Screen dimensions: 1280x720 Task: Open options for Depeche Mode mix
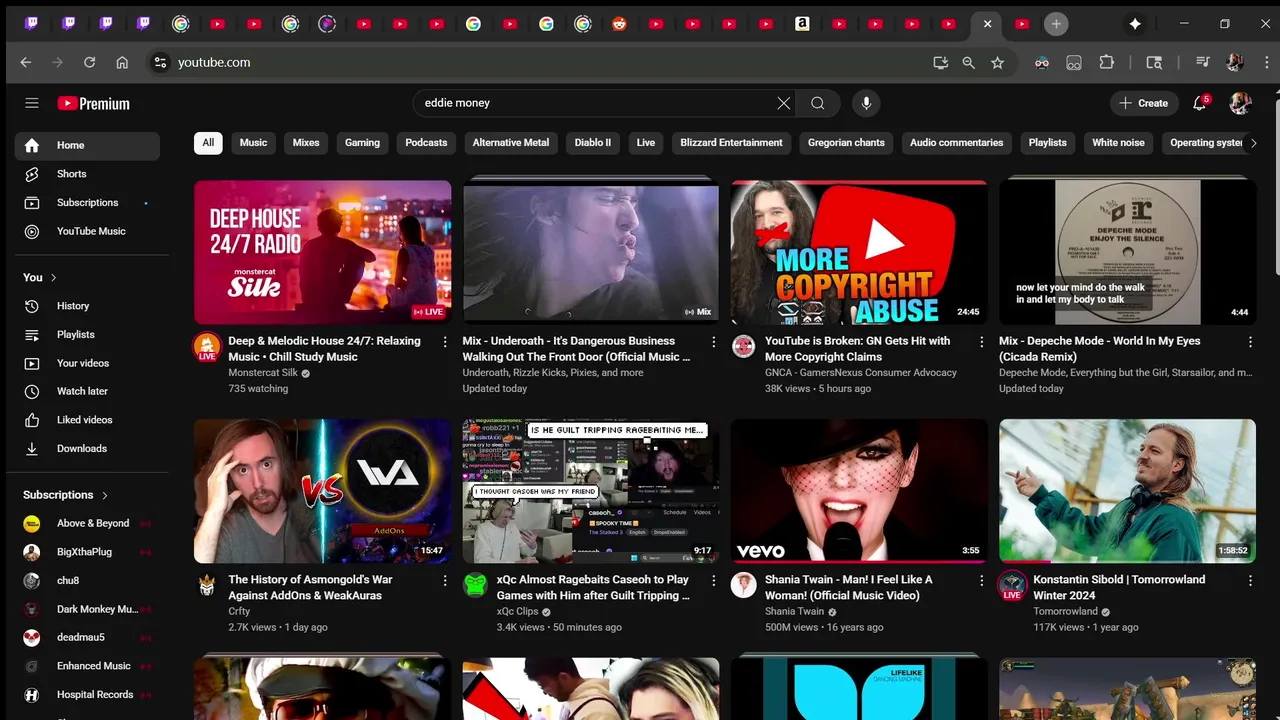click(1250, 342)
